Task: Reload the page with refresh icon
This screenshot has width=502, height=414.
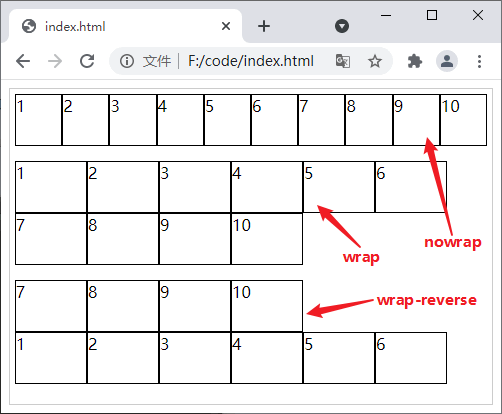Action: point(87,61)
